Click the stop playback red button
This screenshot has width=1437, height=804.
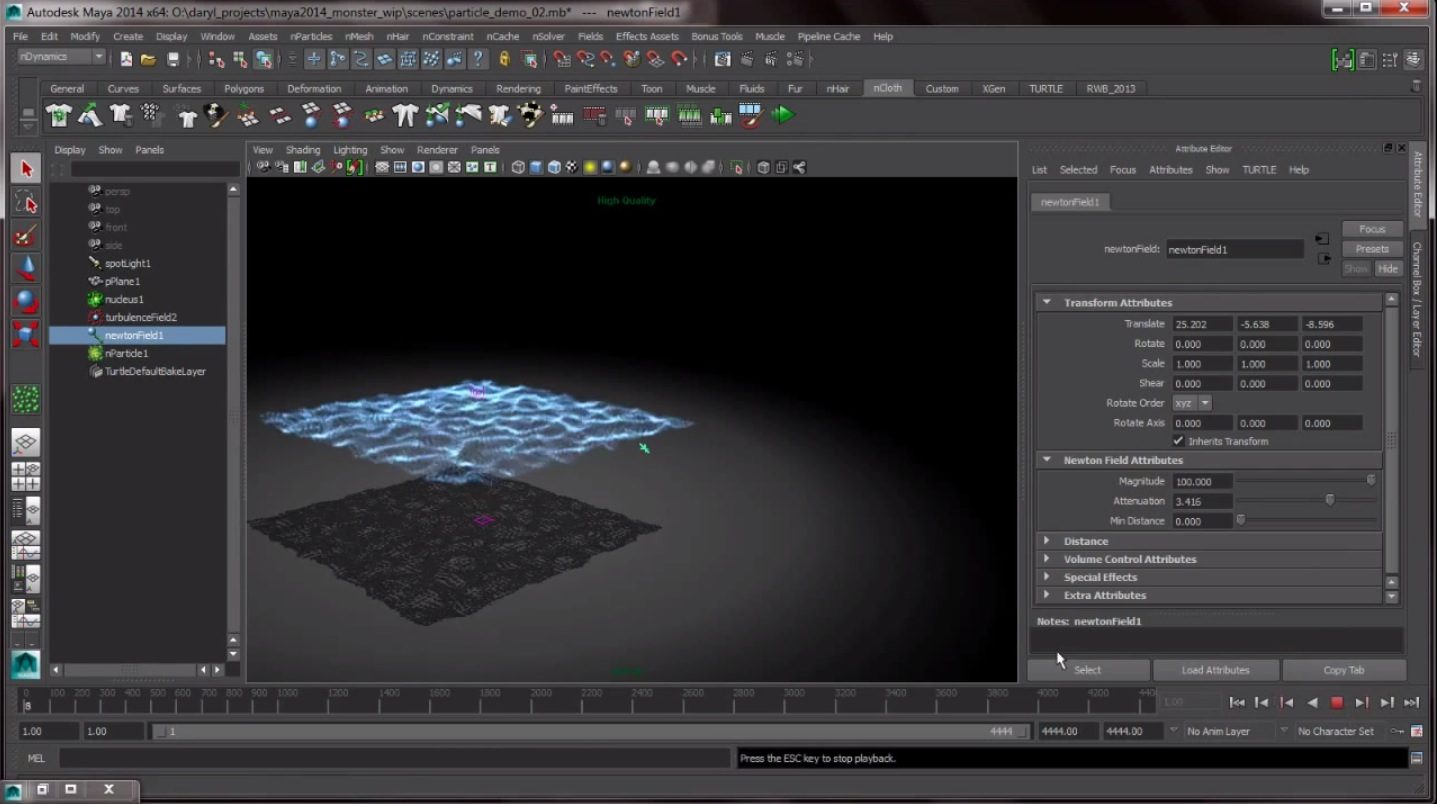coord(1337,703)
